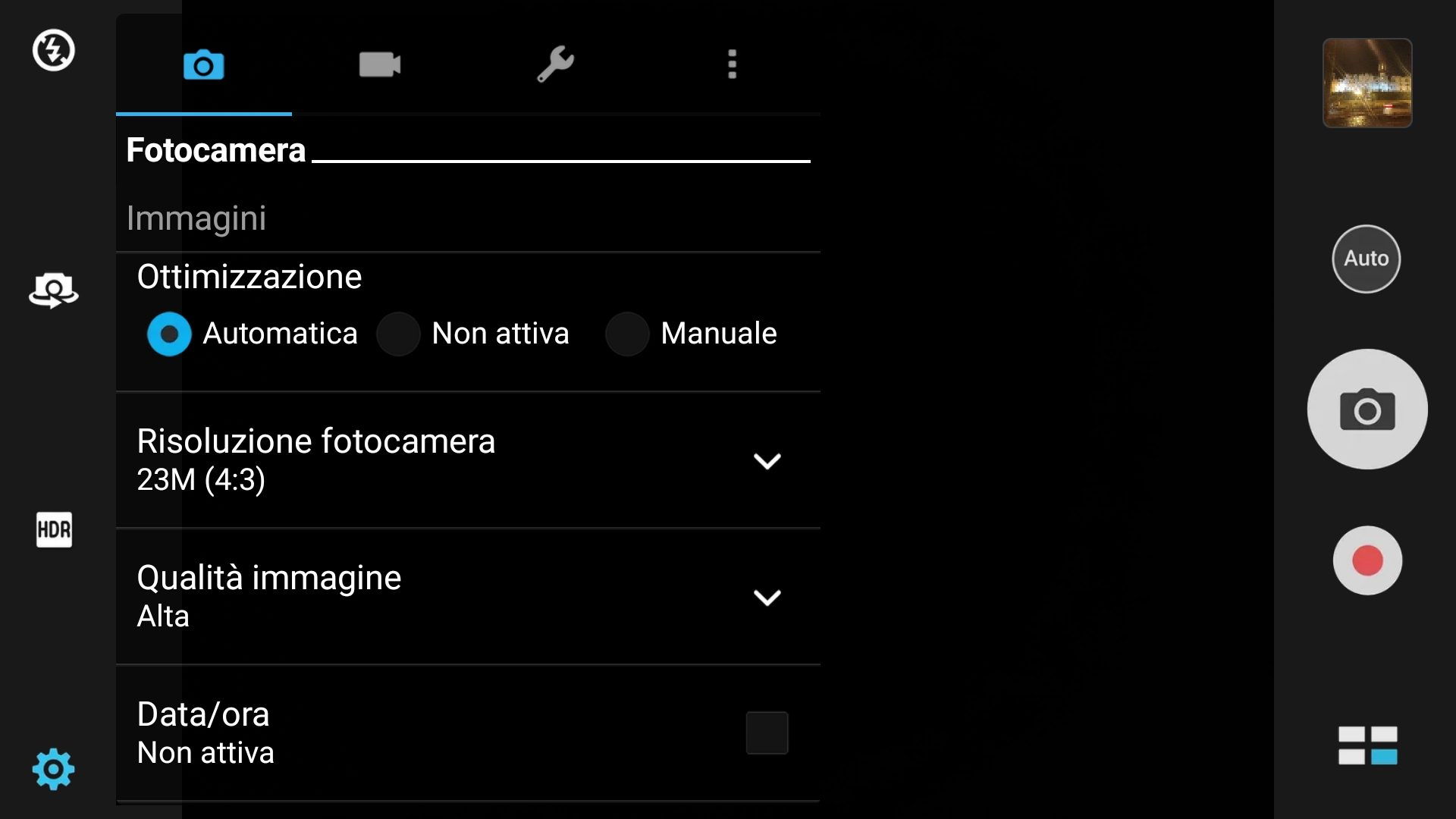
Task: Open the video settings tab
Action: [x=380, y=64]
